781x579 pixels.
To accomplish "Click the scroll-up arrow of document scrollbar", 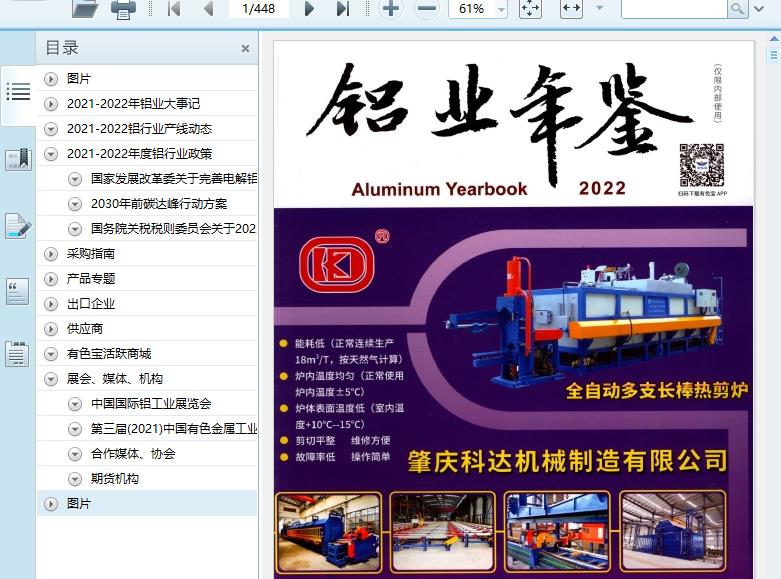I will click(774, 38).
